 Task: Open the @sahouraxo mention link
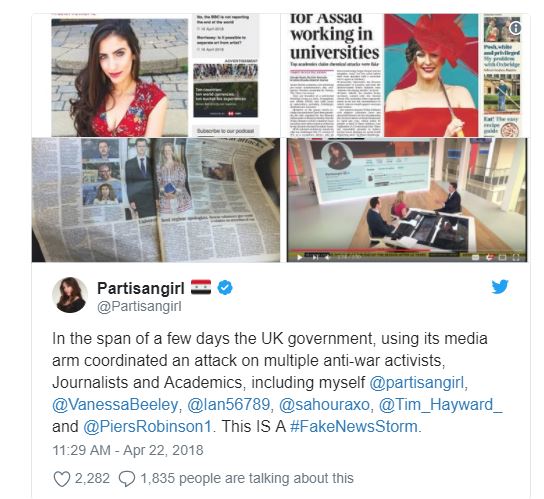point(324,405)
